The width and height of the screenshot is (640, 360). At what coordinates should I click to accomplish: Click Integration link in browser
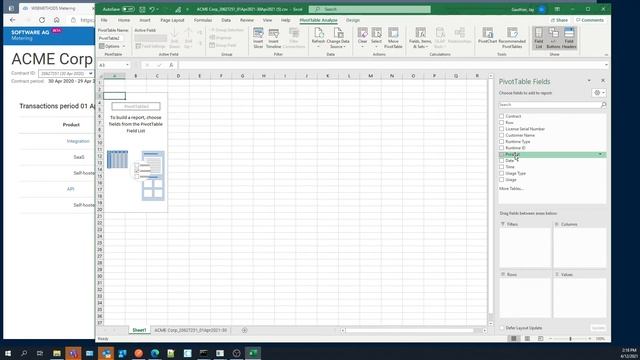click(x=78, y=141)
